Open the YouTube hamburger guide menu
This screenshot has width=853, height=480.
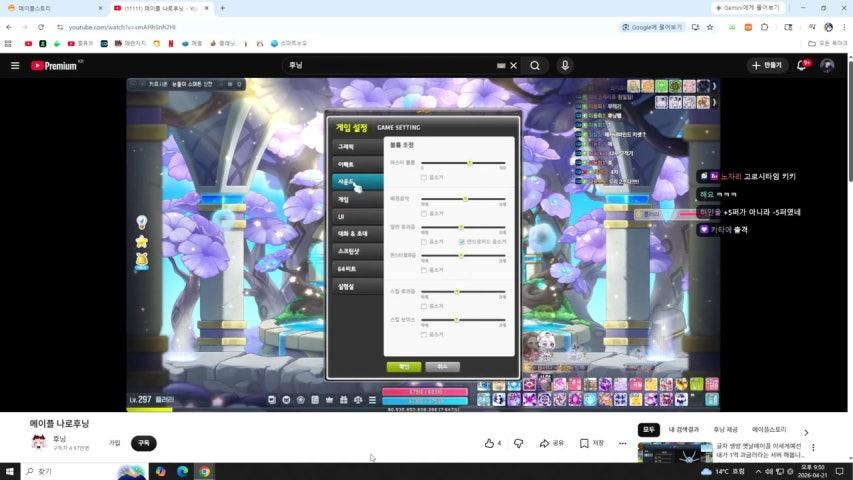click(15, 65)
